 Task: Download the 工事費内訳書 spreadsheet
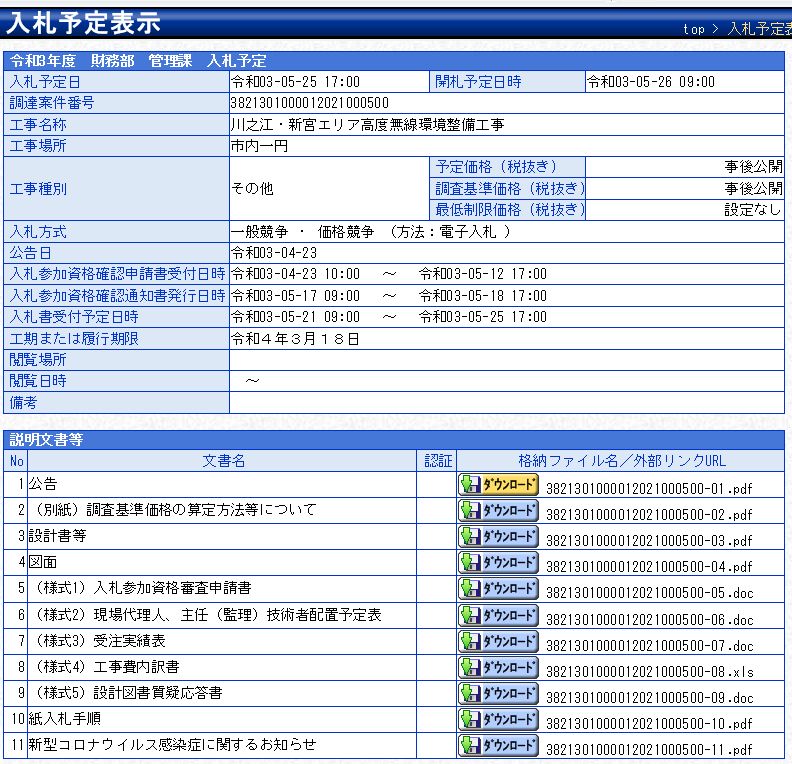pos(498,667)
